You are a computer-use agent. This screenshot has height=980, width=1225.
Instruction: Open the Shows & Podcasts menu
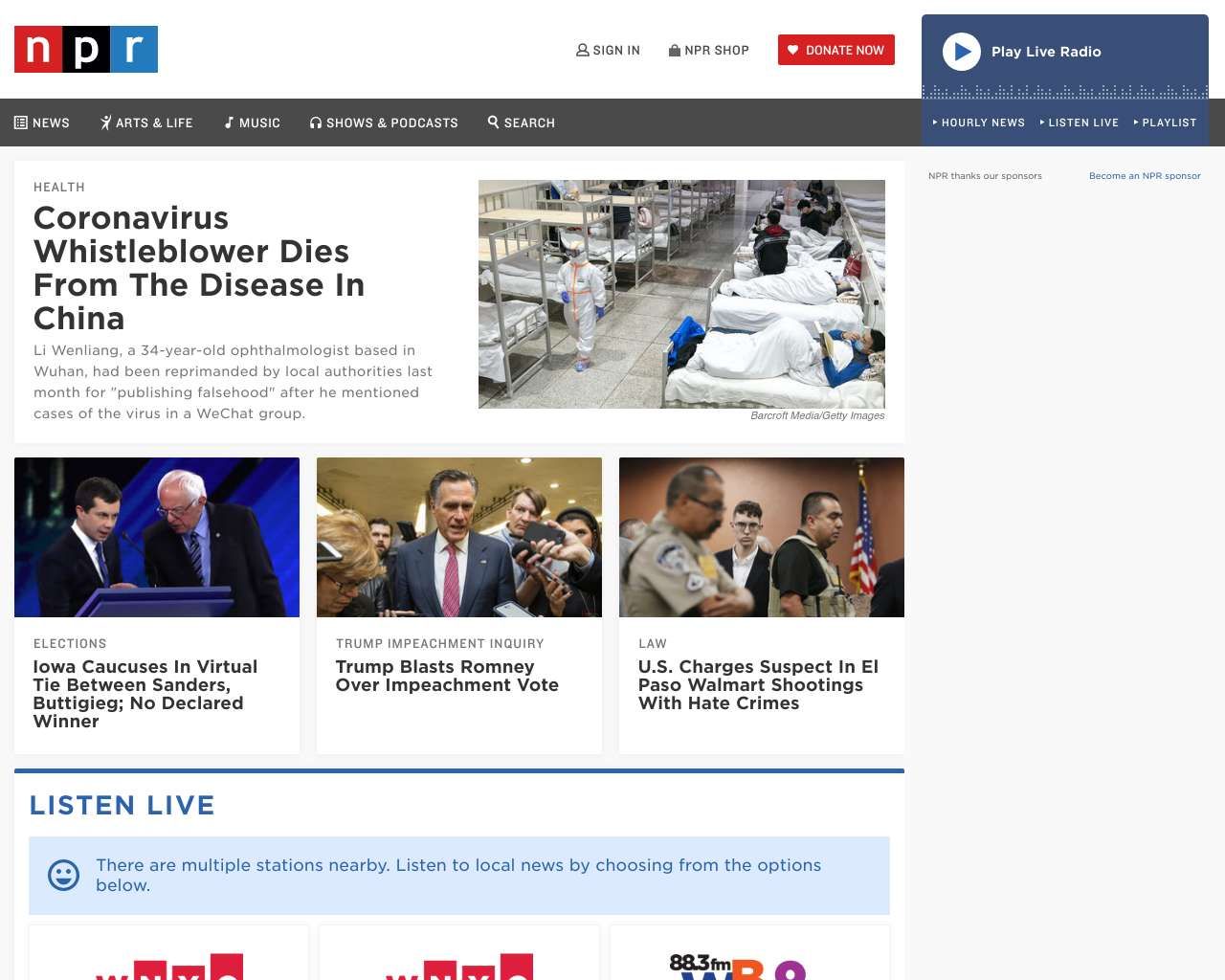tap(384, 122)
